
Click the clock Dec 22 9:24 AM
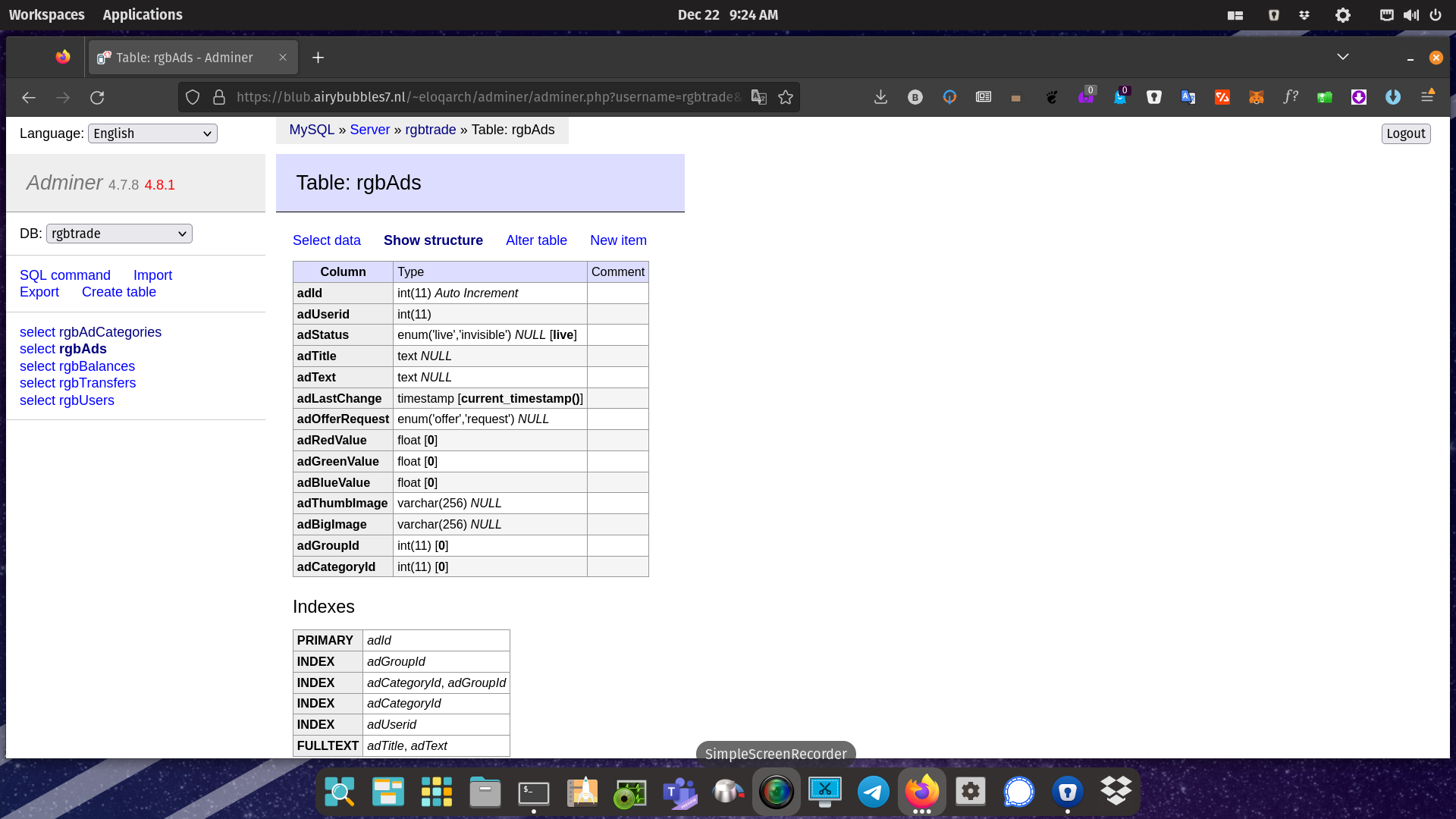pos(728,15)
